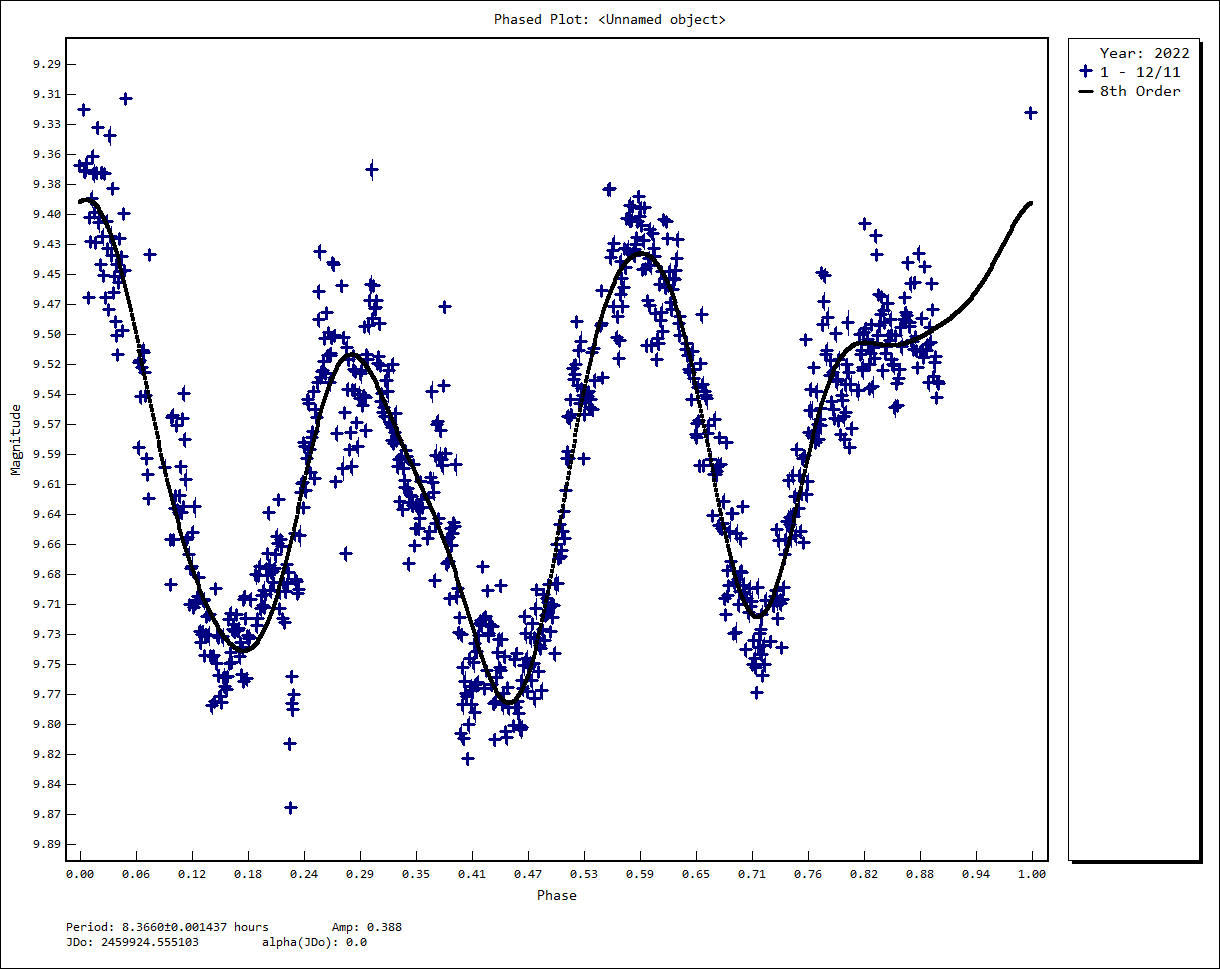1220x969 pixels.
Task: Select the '8th Order' legend label
Action: (x=1140, y=92)
